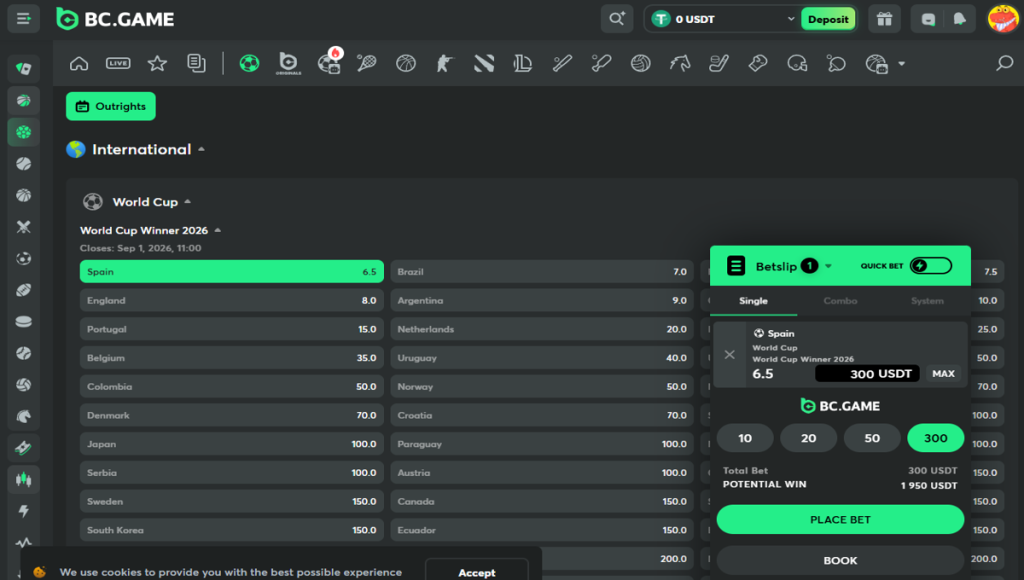
Task: Click the home icon in the sports navigation
Action: tap(79, 63)
